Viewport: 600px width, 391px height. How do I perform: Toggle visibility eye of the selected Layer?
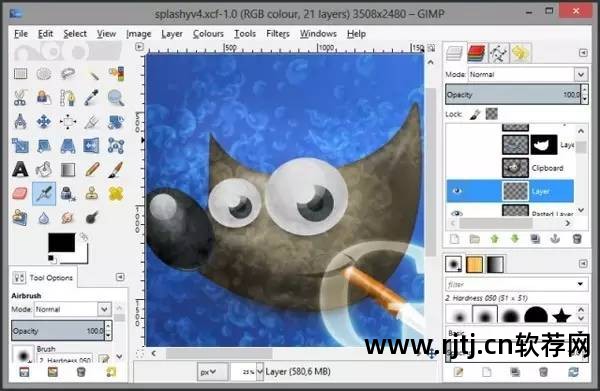(457, 191)
